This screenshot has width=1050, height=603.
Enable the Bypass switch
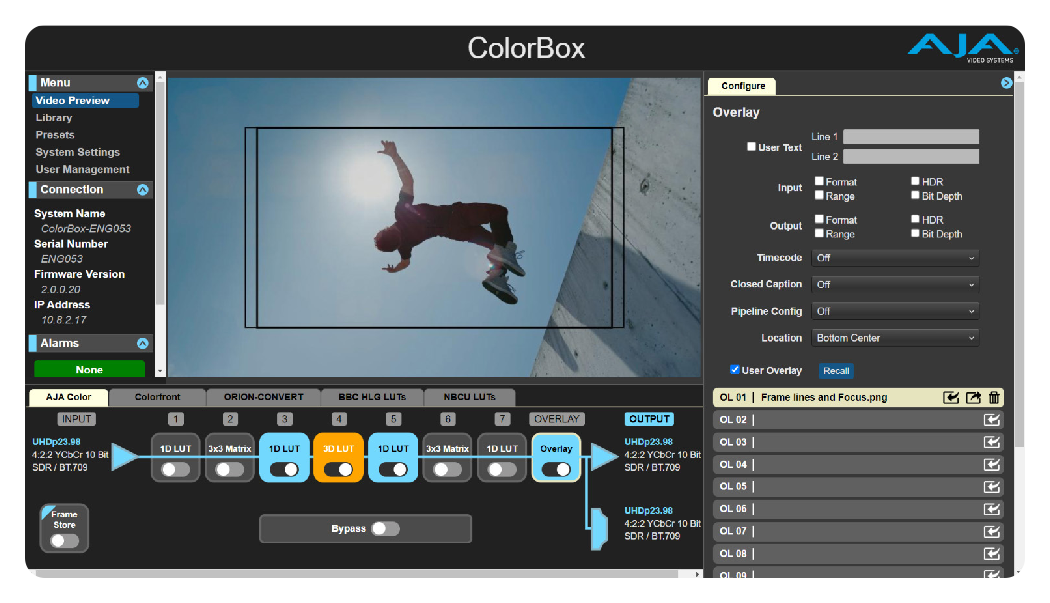tap(386, 529)
